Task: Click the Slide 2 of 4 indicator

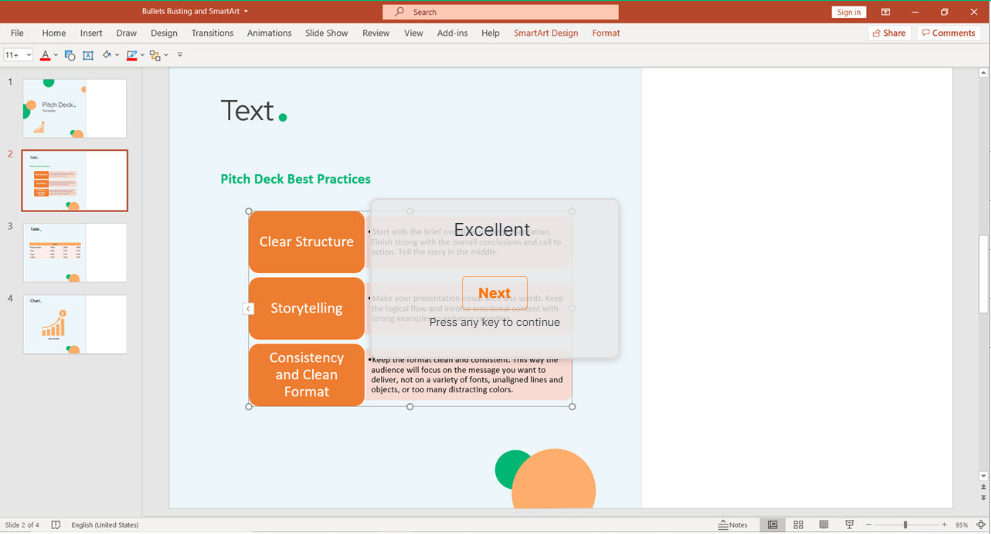Action: point(22,525)
